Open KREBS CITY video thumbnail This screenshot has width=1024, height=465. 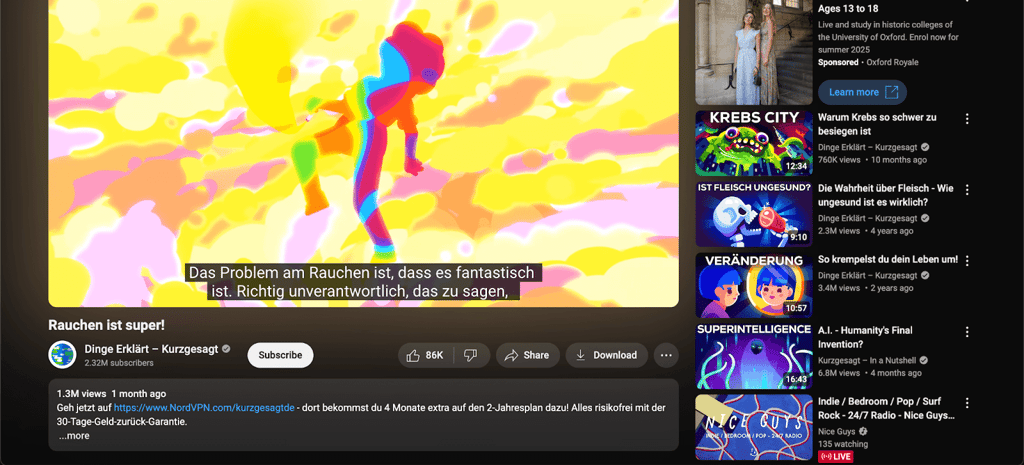coord(754,143)
